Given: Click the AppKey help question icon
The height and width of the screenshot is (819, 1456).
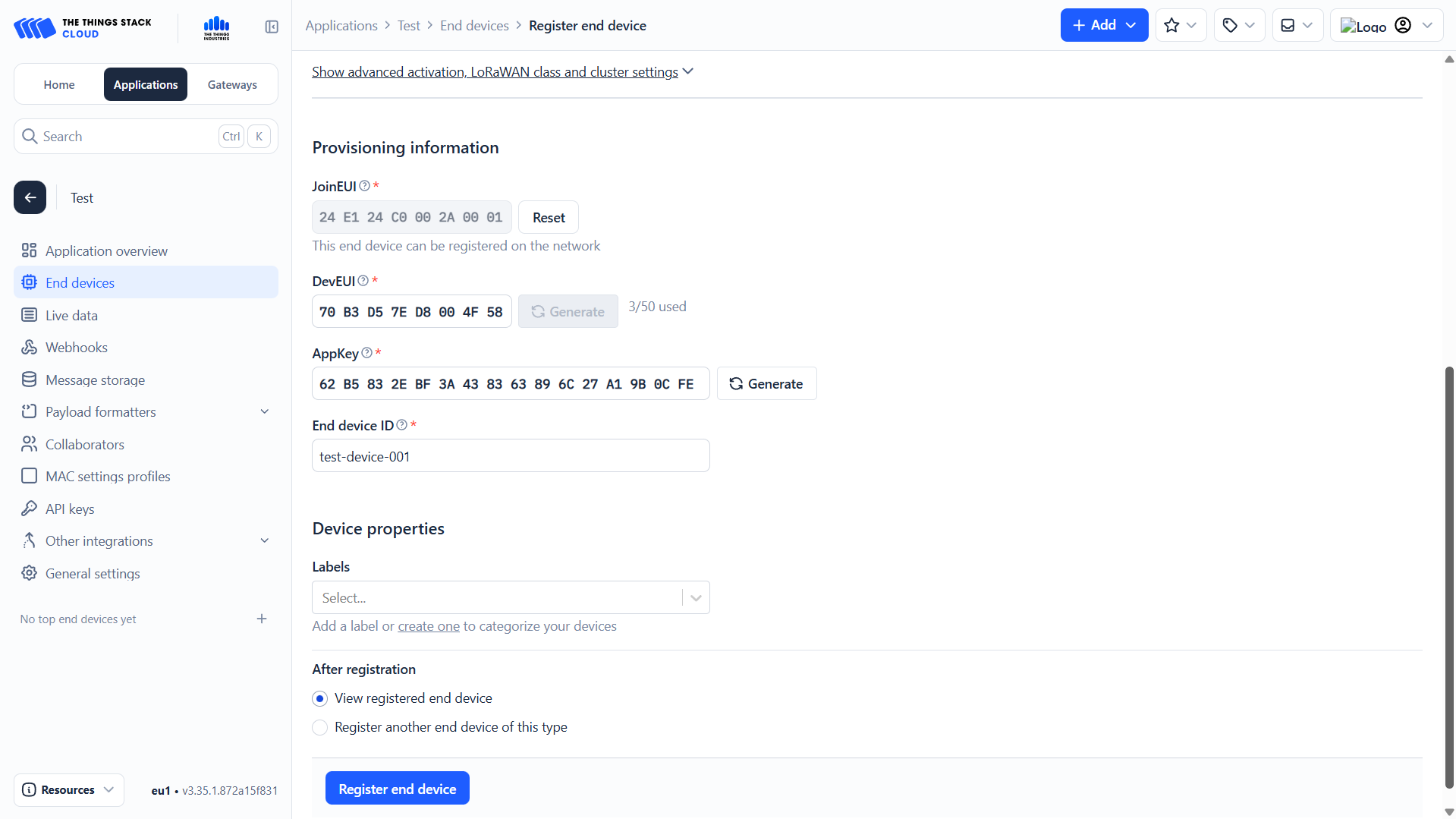Looking at the screenshot, I should [367, 353].
